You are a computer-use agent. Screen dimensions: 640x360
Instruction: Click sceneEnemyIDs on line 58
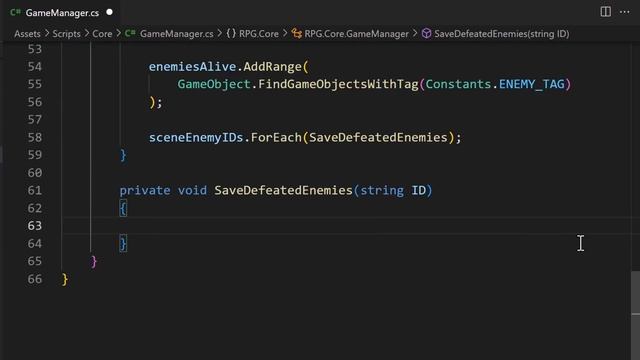click(196, 138)
